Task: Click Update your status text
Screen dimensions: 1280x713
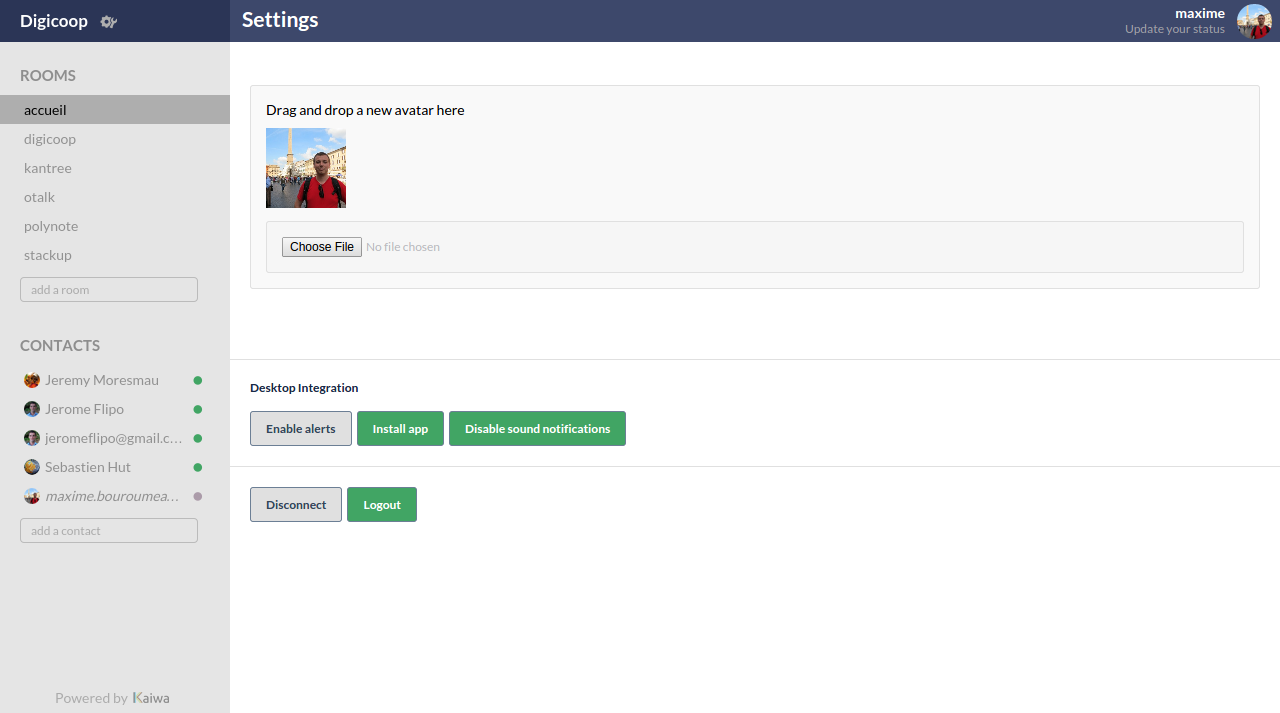Action: [1174, 29]
